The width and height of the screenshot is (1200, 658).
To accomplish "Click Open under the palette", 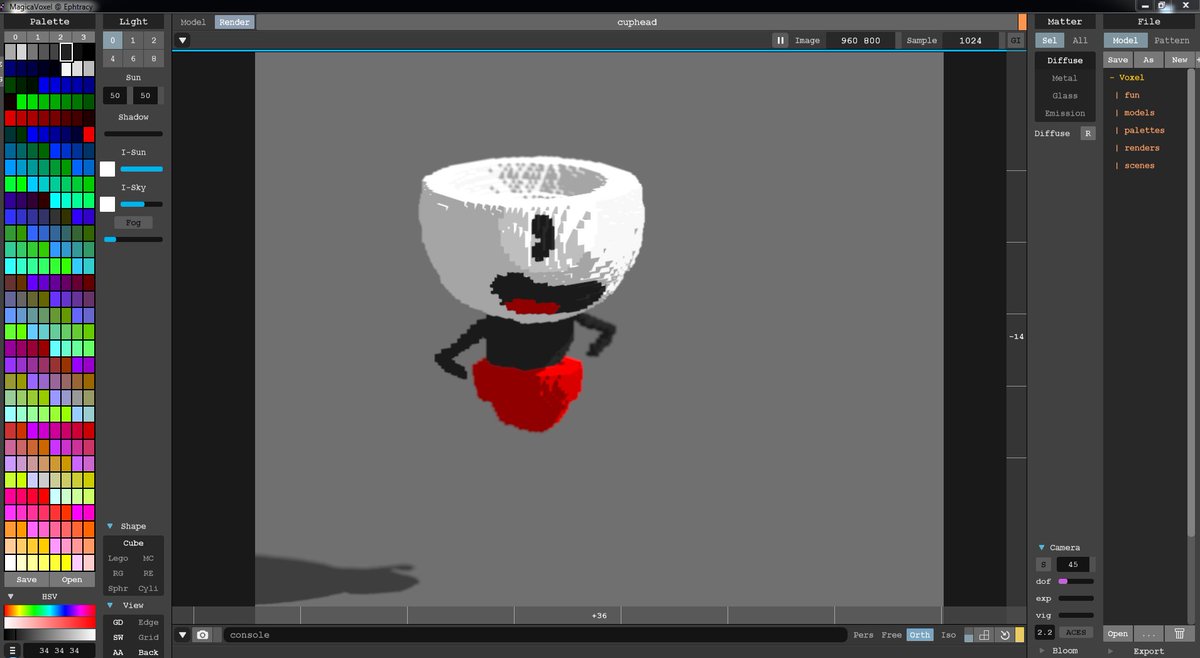I will click(x=72, y=580).
